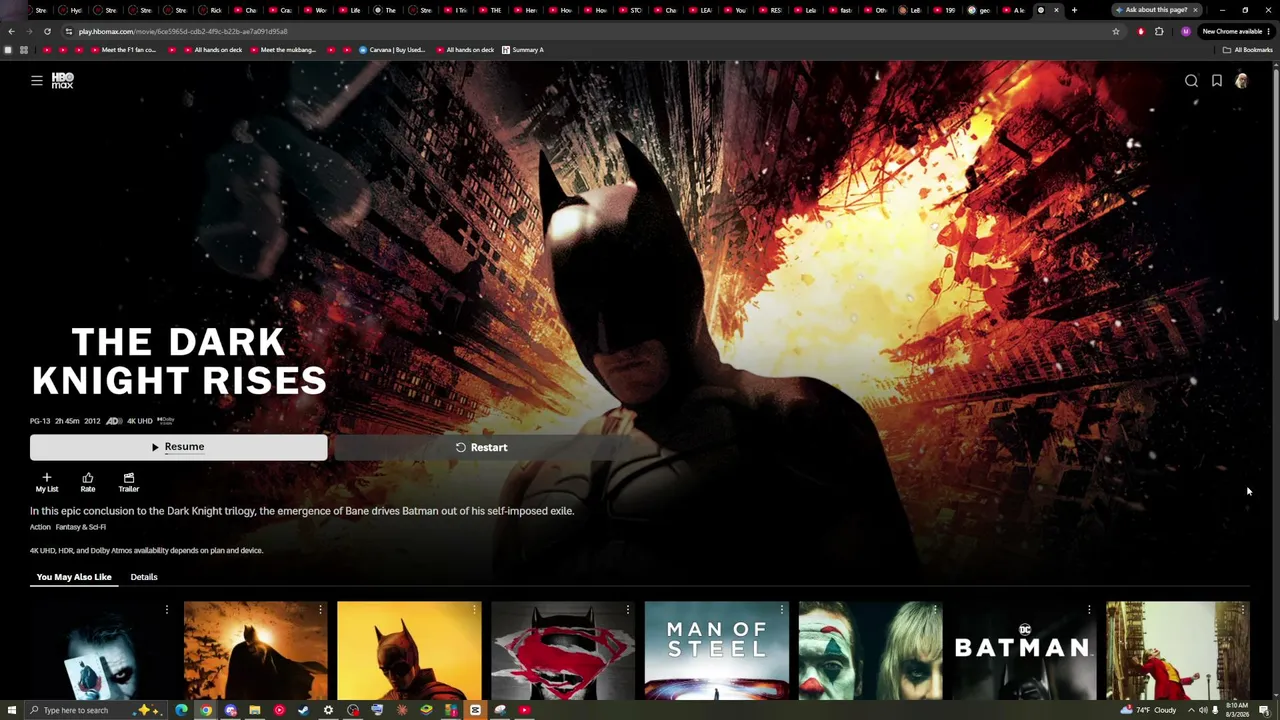1280x720 pixels.
Task: Open options menu on DC Batman card
Action: click(x=1089, y=609)
